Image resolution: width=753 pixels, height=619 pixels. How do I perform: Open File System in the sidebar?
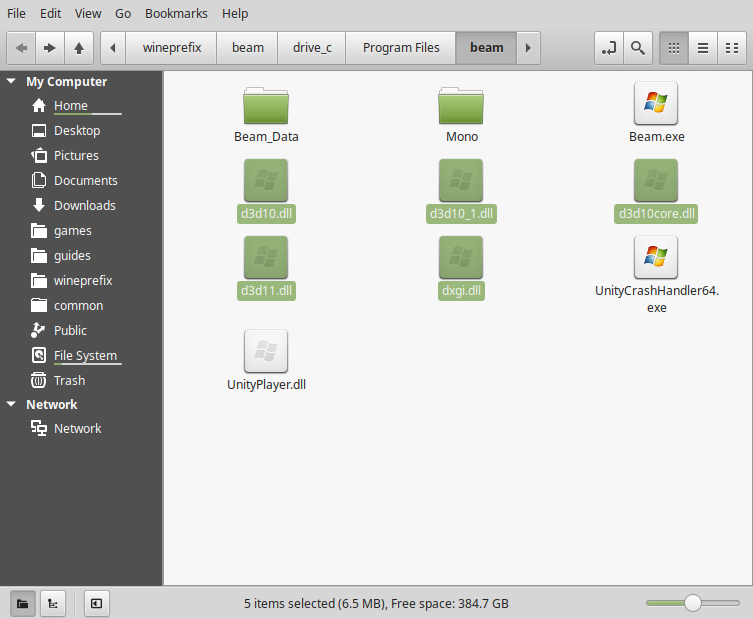[x=85, y=355]
